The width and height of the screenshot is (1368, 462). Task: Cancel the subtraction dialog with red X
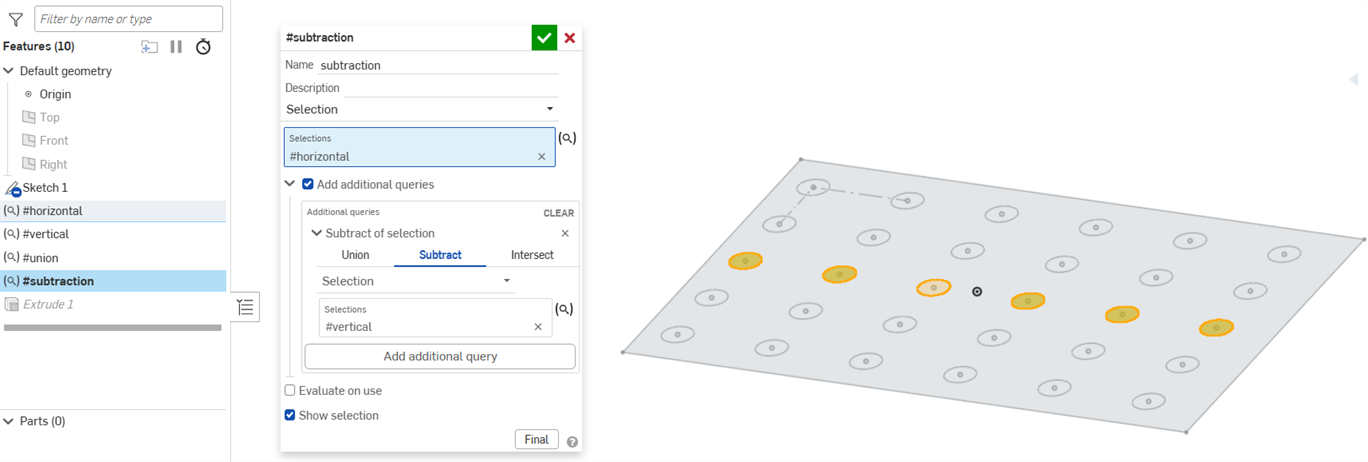[570, 38]
